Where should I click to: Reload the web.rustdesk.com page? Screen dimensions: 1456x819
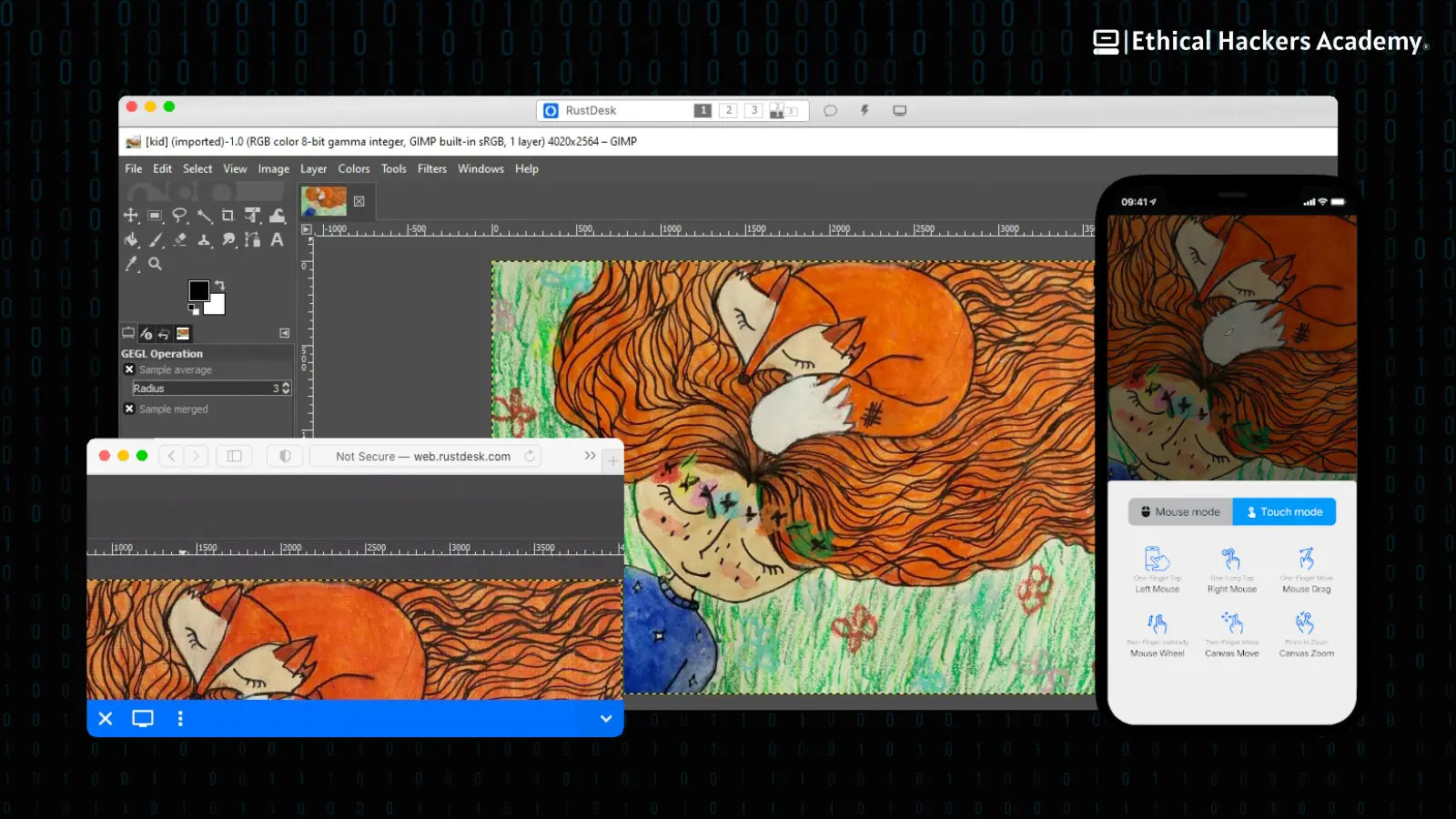tap(530, 456)
